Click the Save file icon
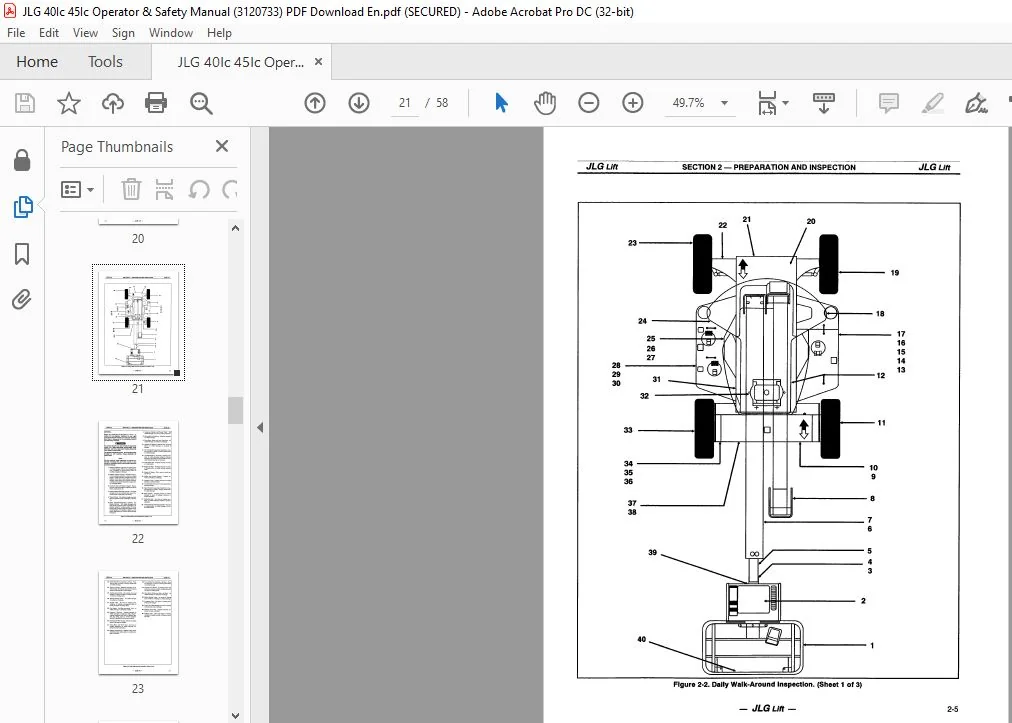The width and height of the screenshot is (1012, 723). coord(25,103)
